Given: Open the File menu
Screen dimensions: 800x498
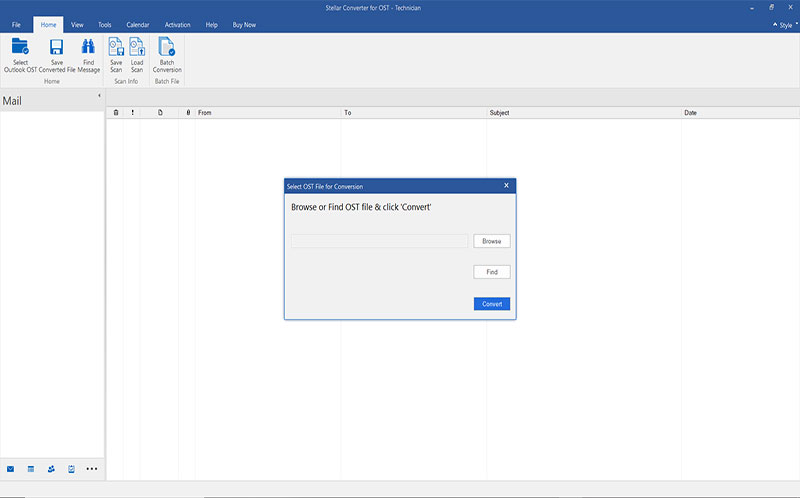Looking at the screenshot, I should 16,24.
